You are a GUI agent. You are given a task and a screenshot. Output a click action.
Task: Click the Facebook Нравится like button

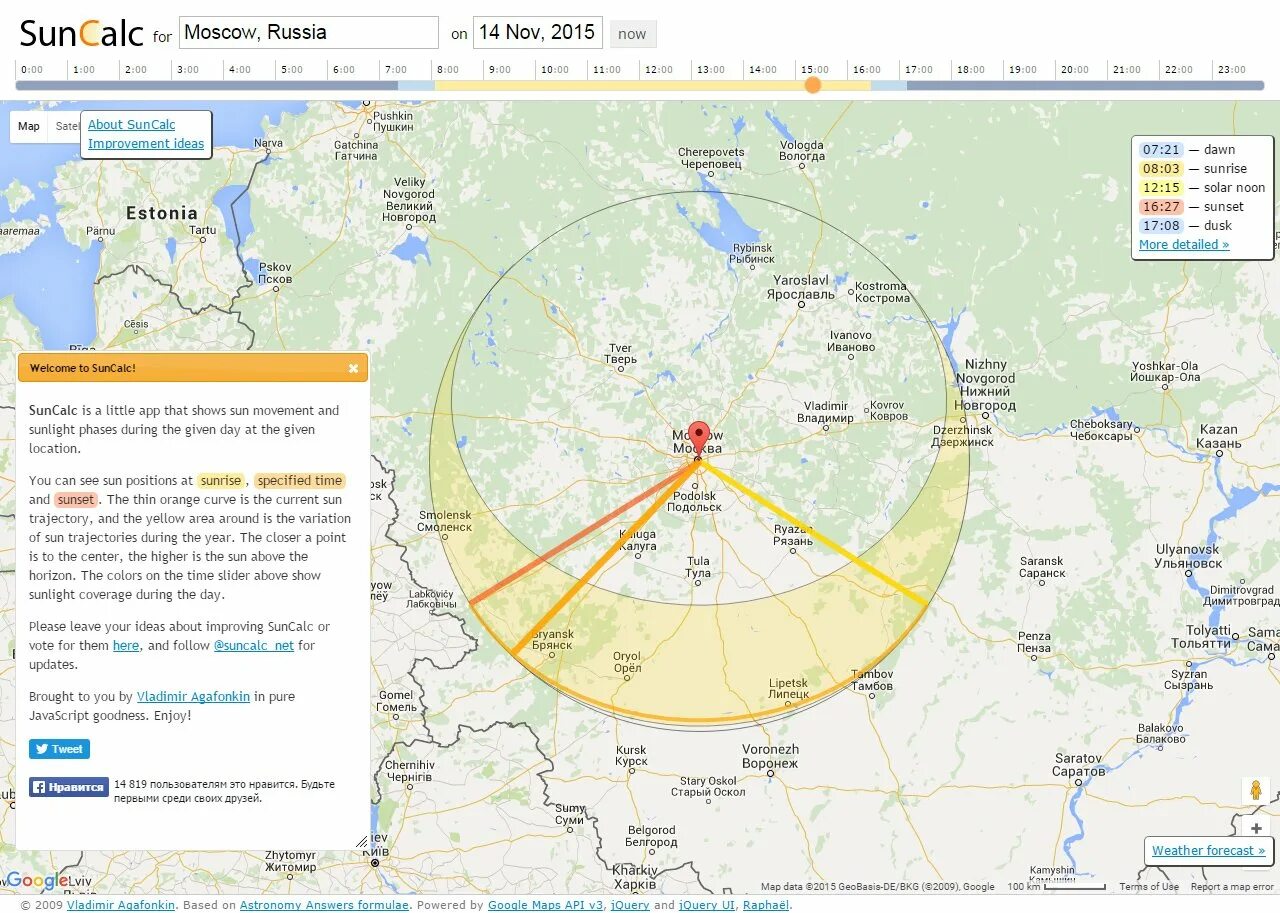[x=68, y=787]
